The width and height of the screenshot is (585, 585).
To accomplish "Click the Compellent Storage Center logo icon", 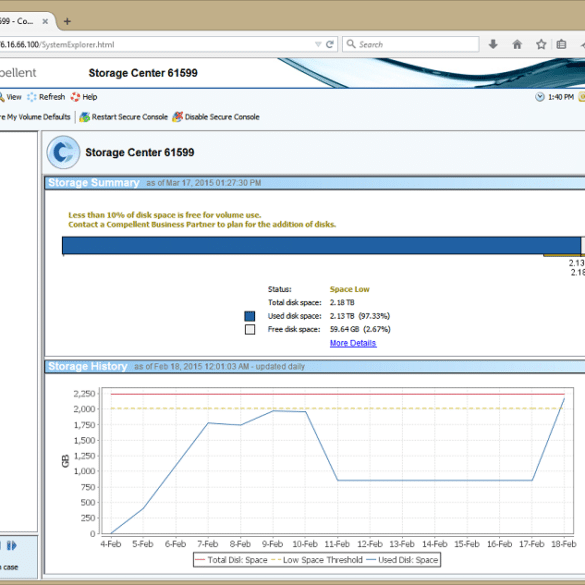I will pyautogui.click(x=63, y=152).
